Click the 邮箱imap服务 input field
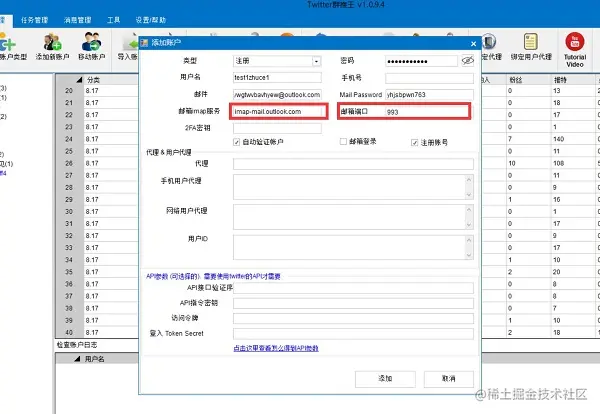The width and height of the screenshot is (600, 414). click(279, 111)
